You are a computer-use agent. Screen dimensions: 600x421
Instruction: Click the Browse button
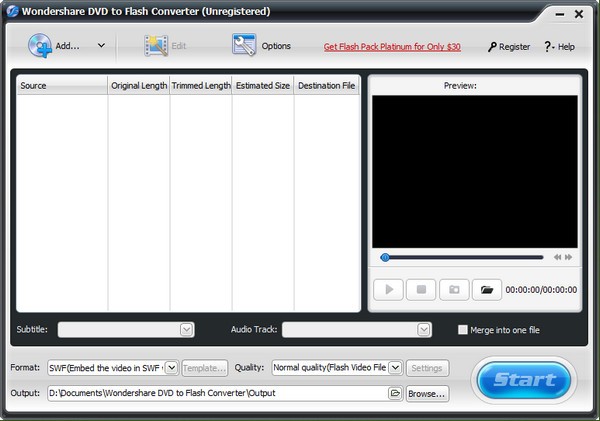tap(427, 393)
